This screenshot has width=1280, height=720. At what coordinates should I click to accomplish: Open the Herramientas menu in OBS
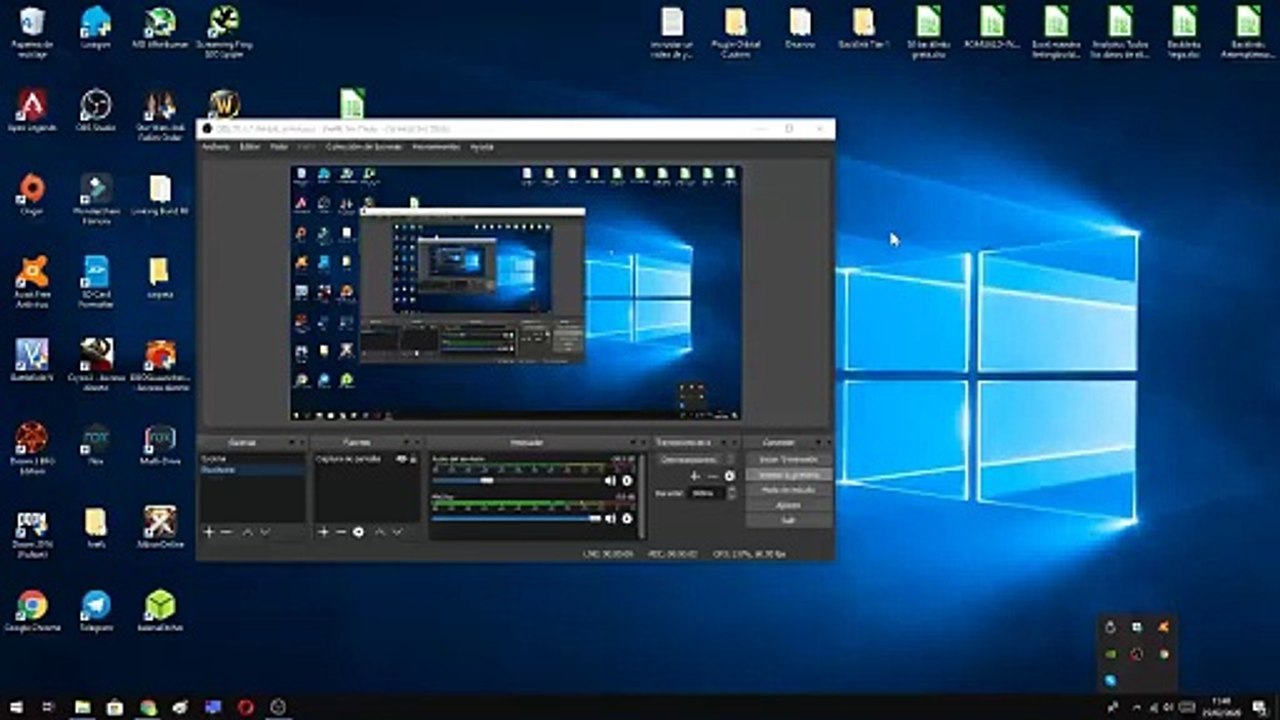436,147
